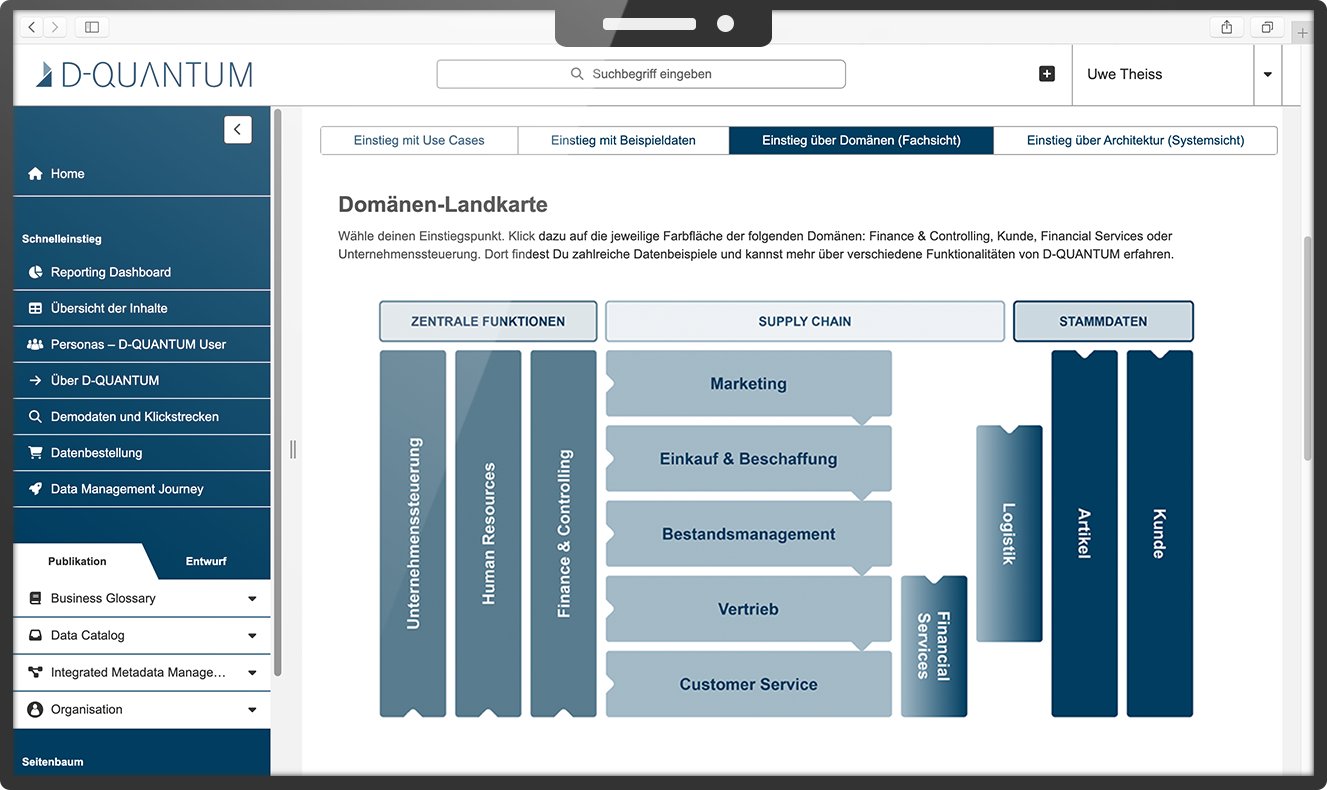The width and height of the screenshot is (1327, 790).
Task: Open the Uwe Theiss user menu dropdown
Action: tap(1266, 74)
